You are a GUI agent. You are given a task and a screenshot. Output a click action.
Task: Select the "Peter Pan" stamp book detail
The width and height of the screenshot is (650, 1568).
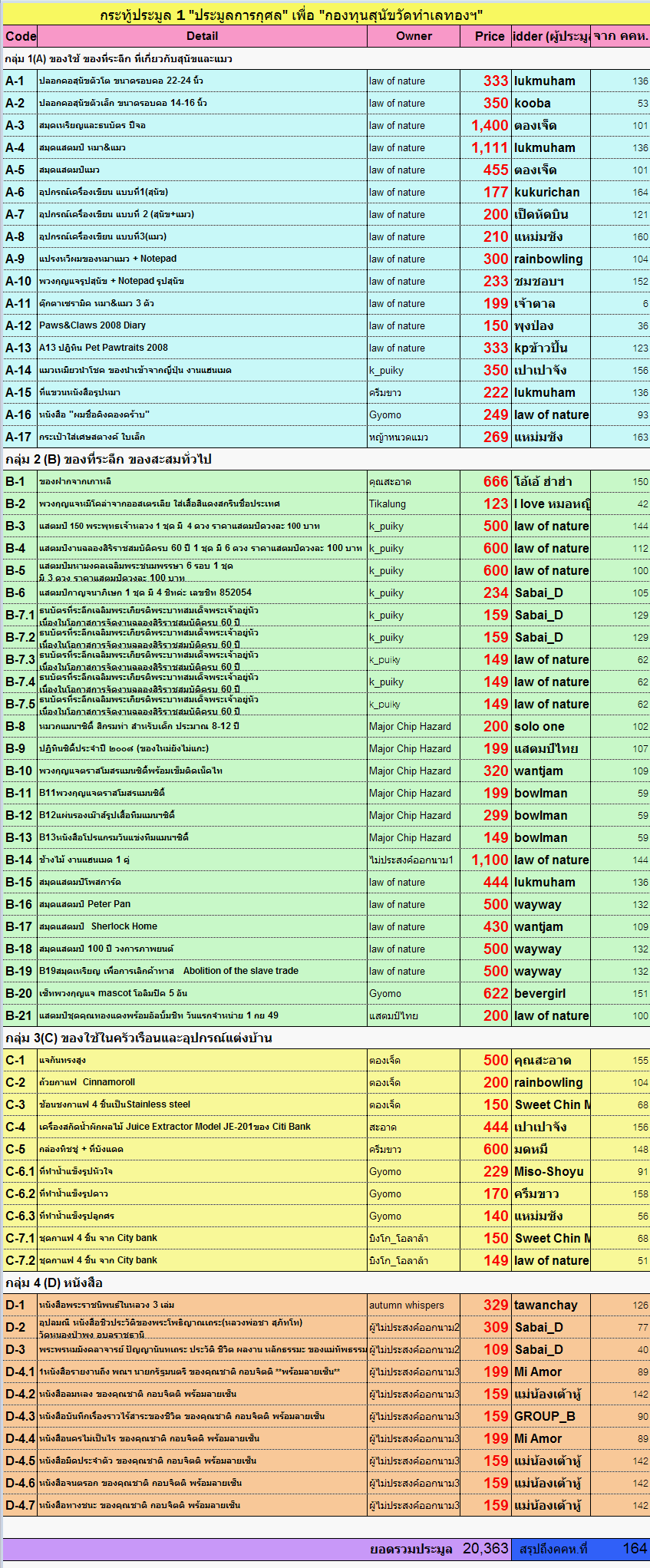(x=84, y=904)
